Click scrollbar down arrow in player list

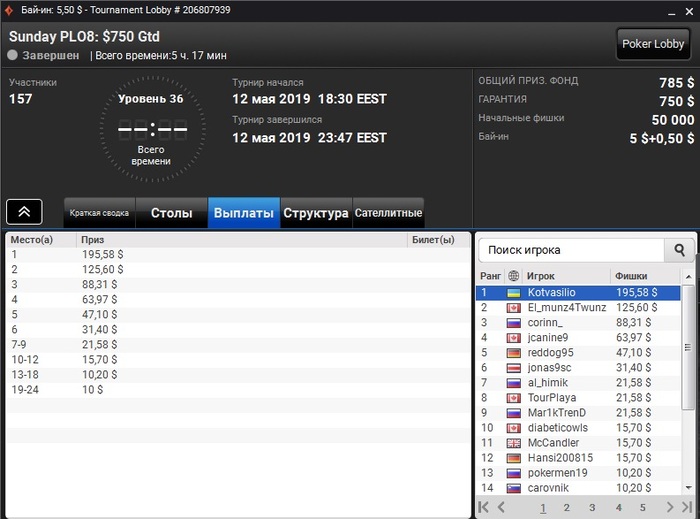688,488
